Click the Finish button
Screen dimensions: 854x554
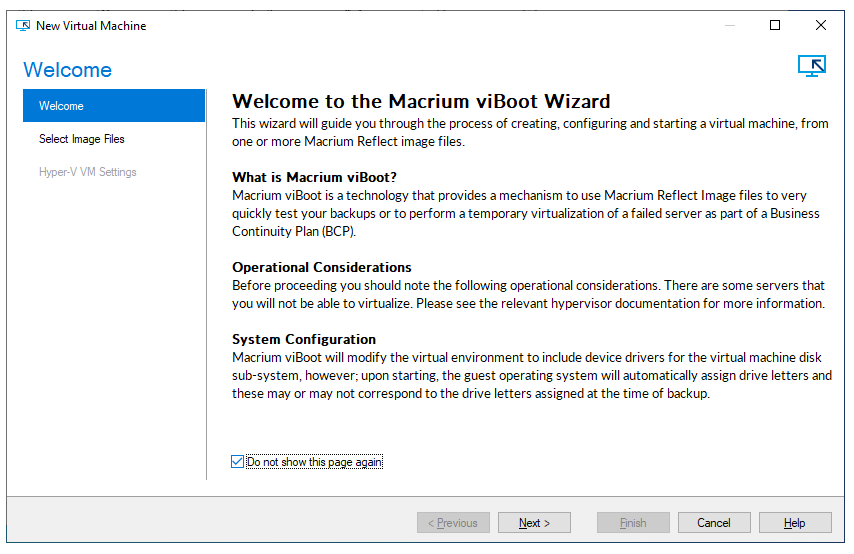coord(633,523)
